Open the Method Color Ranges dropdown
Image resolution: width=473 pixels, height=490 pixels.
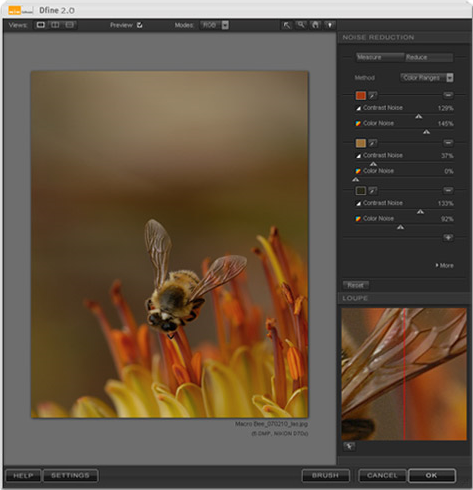pos(427,78)
